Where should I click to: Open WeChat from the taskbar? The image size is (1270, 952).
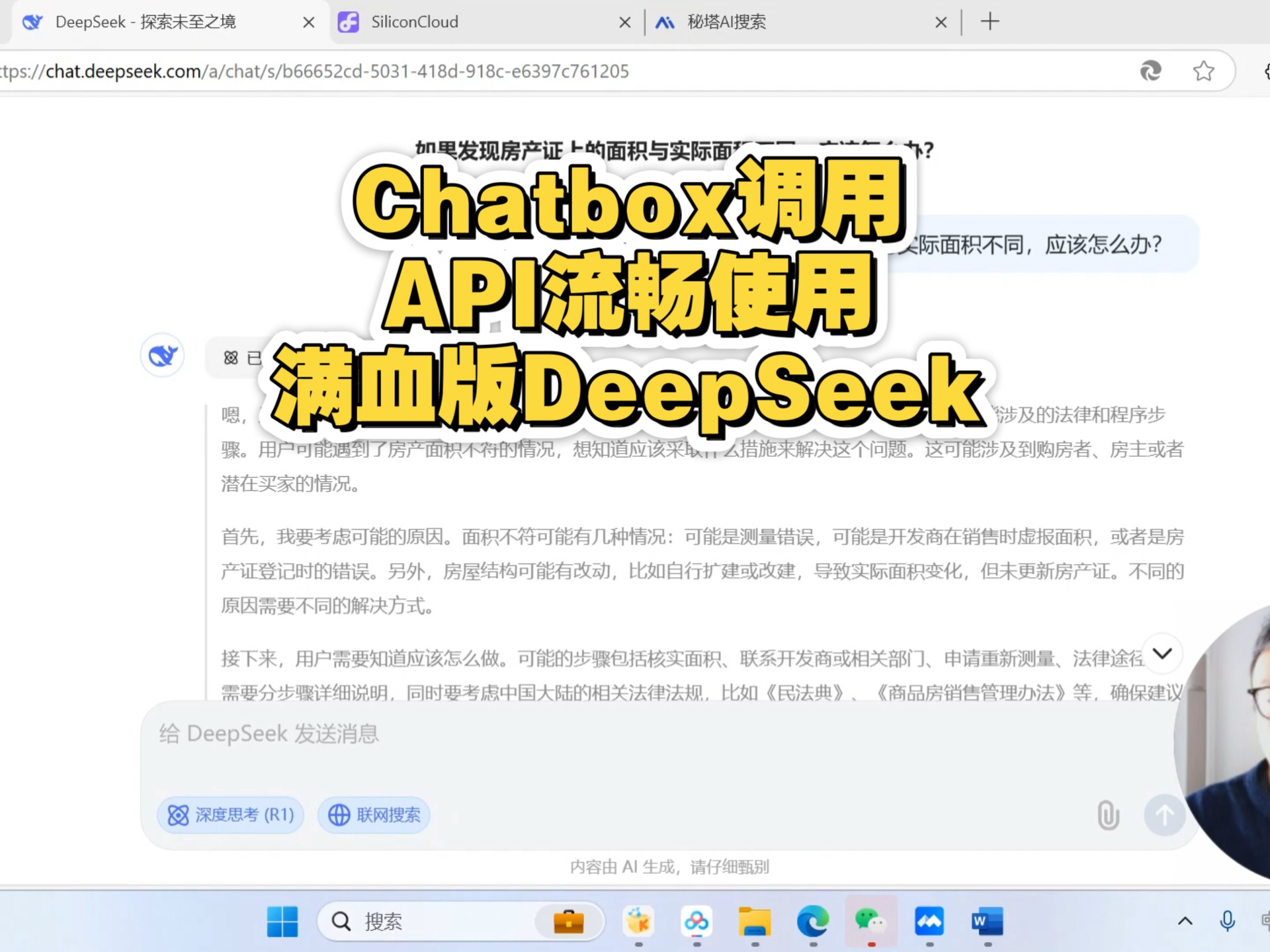(x=870, y=921)
